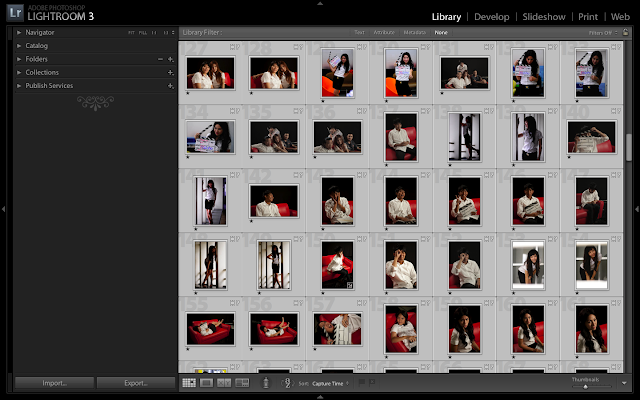This screenshot has width=640, height=400.
Task: Click the grid vertical scrollbar handle
Action: coord(629,147)
